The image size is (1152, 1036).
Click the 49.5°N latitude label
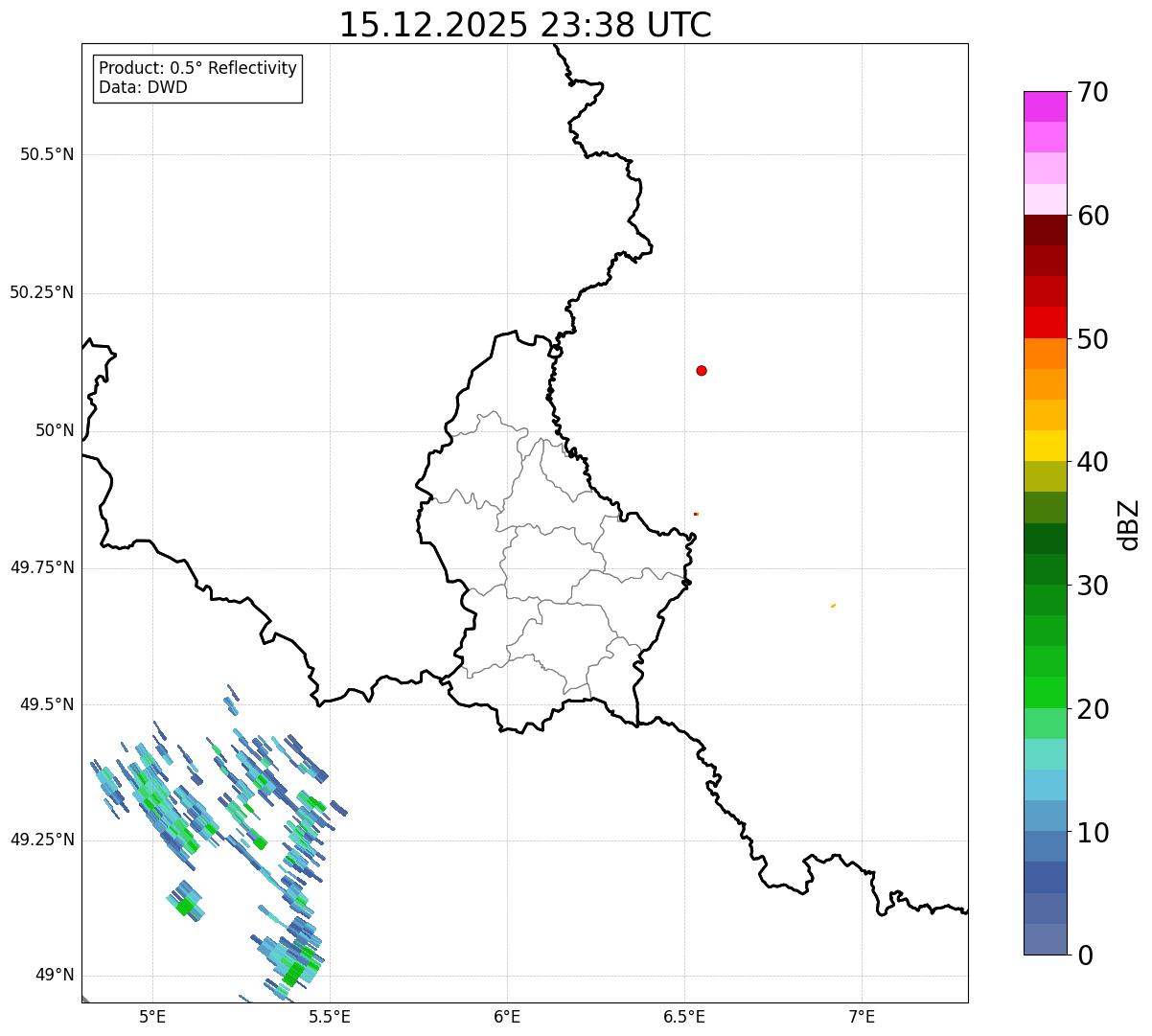tap(47, 704)
